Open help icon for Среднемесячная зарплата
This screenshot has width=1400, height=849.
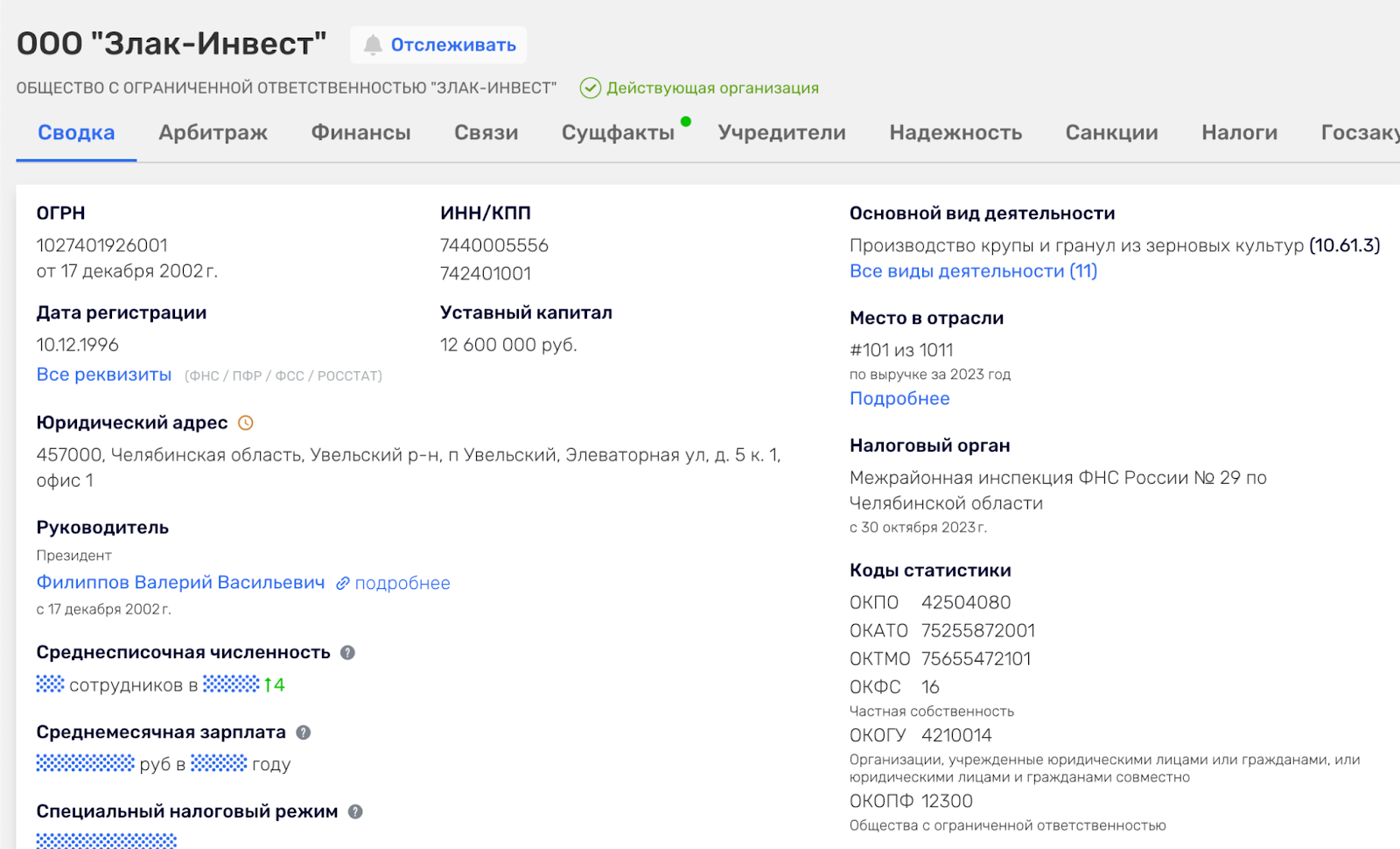(304, 733)
